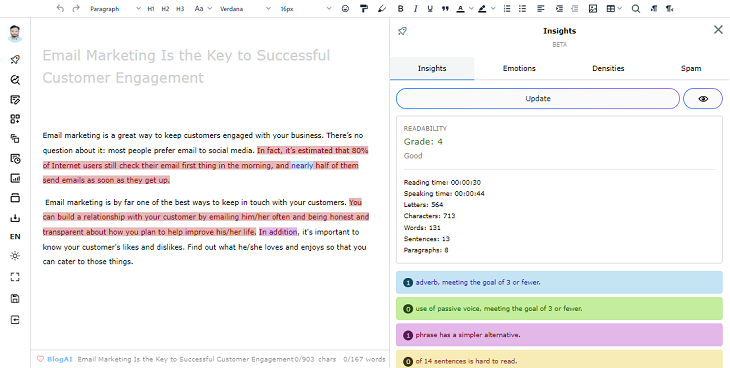This screenshot has height=368, width=730.
Task: Enter fullscreen mode
Action: 15,277
